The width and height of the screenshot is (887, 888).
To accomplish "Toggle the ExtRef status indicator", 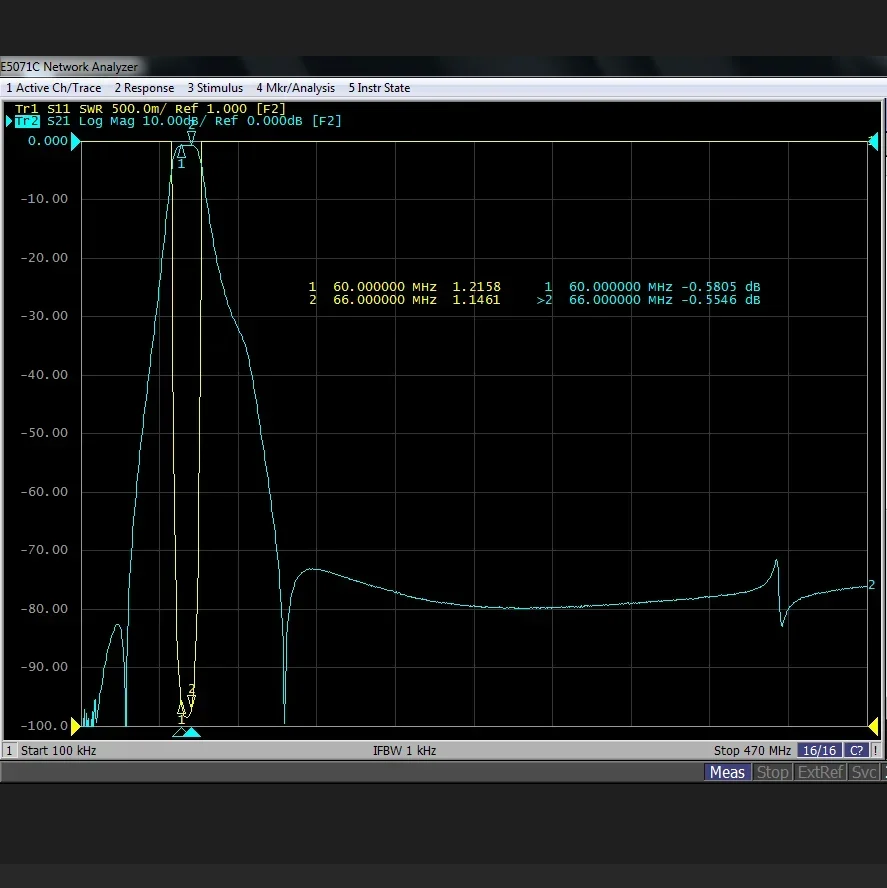I will click(x=820, y=772).
